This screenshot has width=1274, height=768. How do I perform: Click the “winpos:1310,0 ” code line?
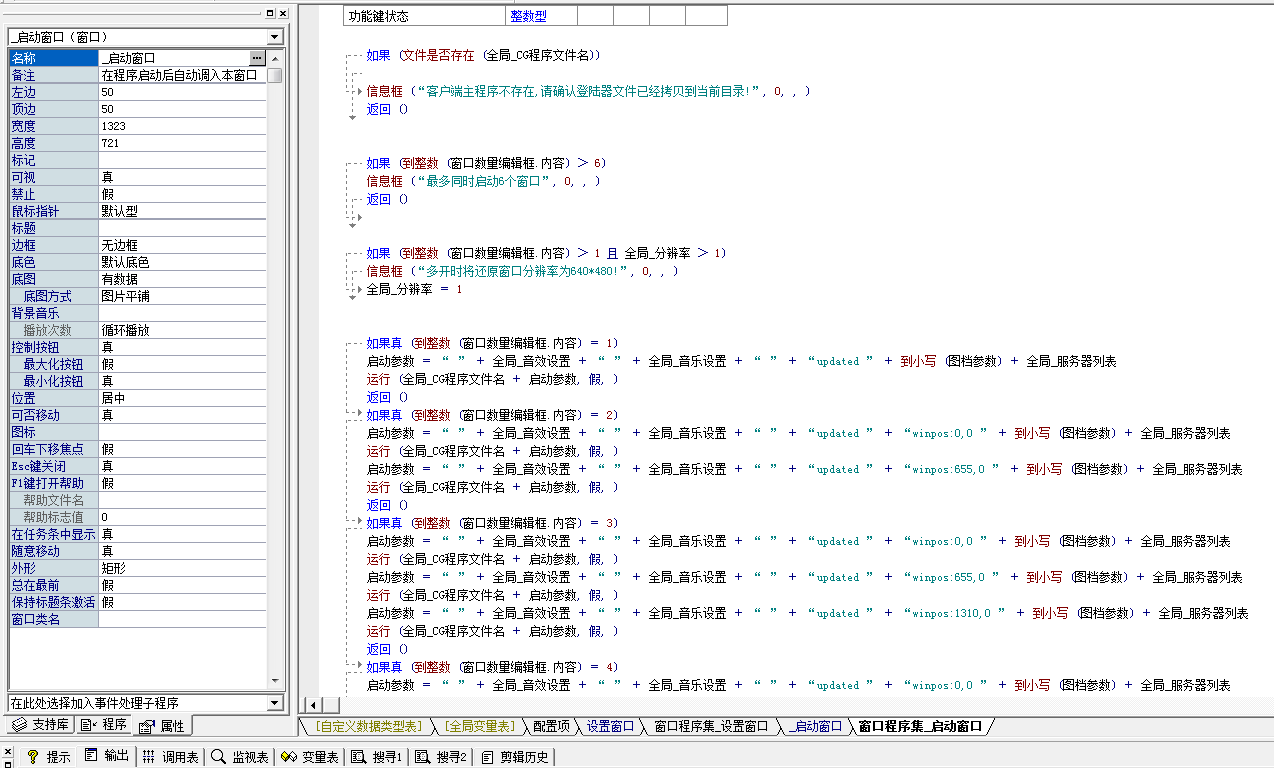click(x=807, y=613)
